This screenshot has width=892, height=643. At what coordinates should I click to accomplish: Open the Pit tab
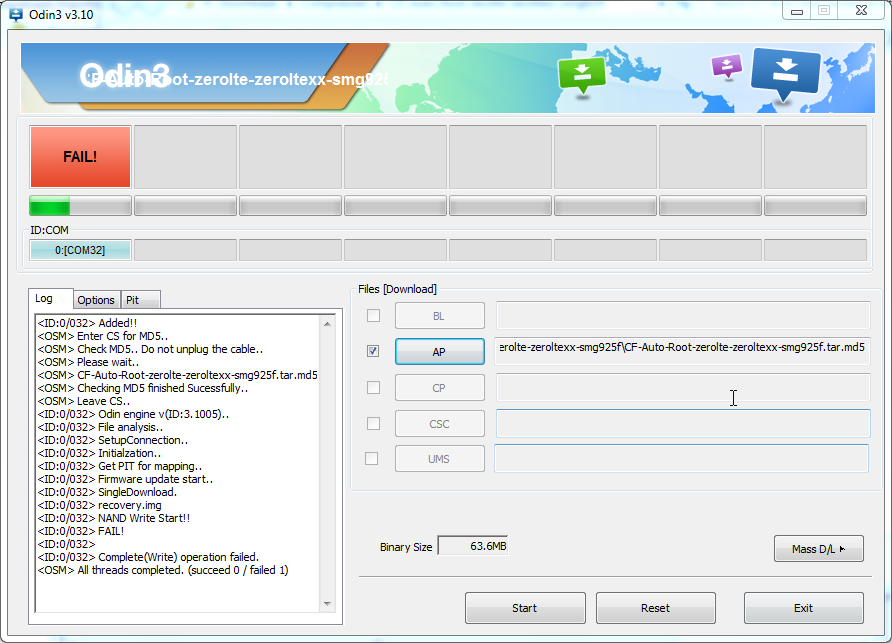click(141, 300)
